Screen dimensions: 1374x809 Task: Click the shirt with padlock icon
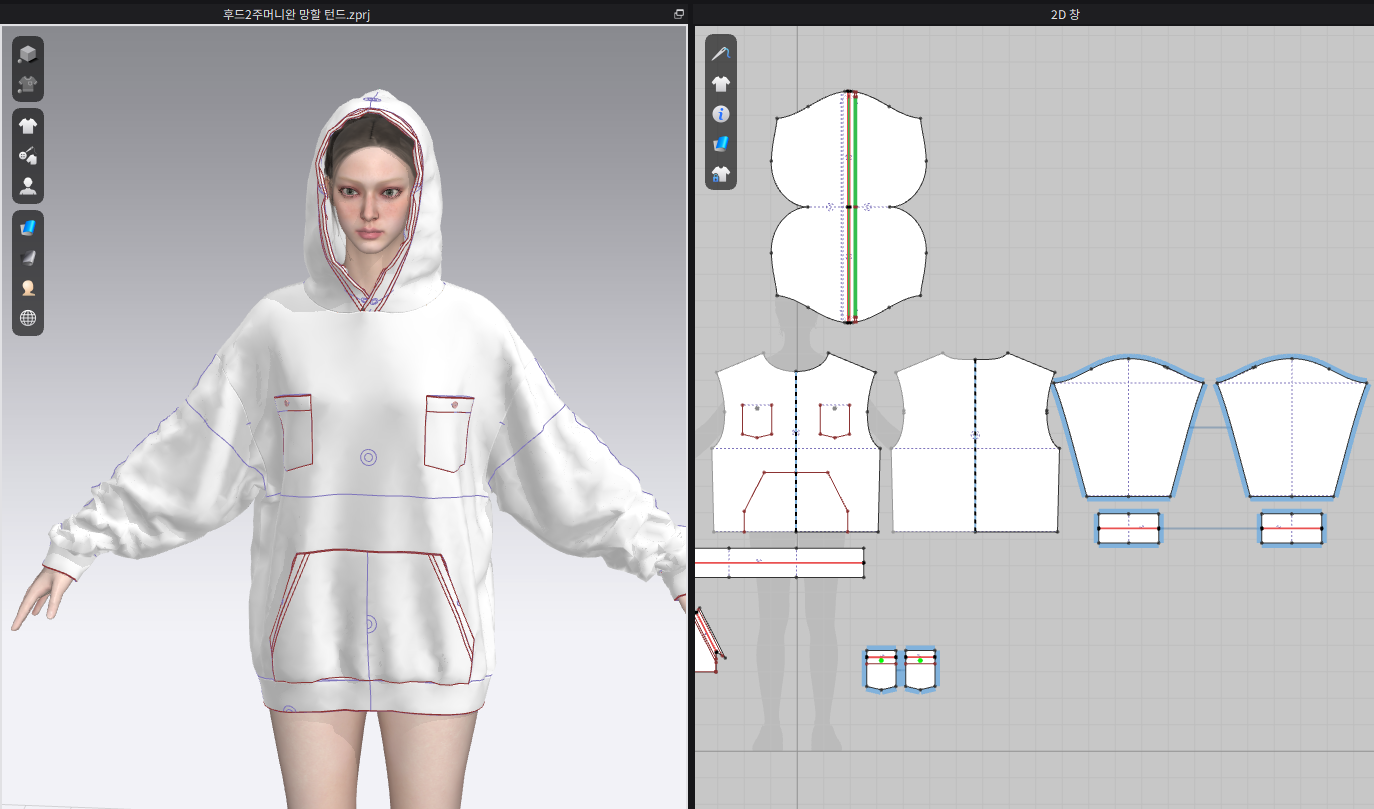coord(720,174)
